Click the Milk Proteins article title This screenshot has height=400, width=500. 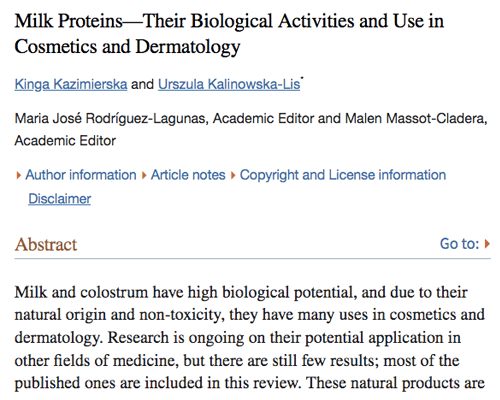tap(229, 33)
